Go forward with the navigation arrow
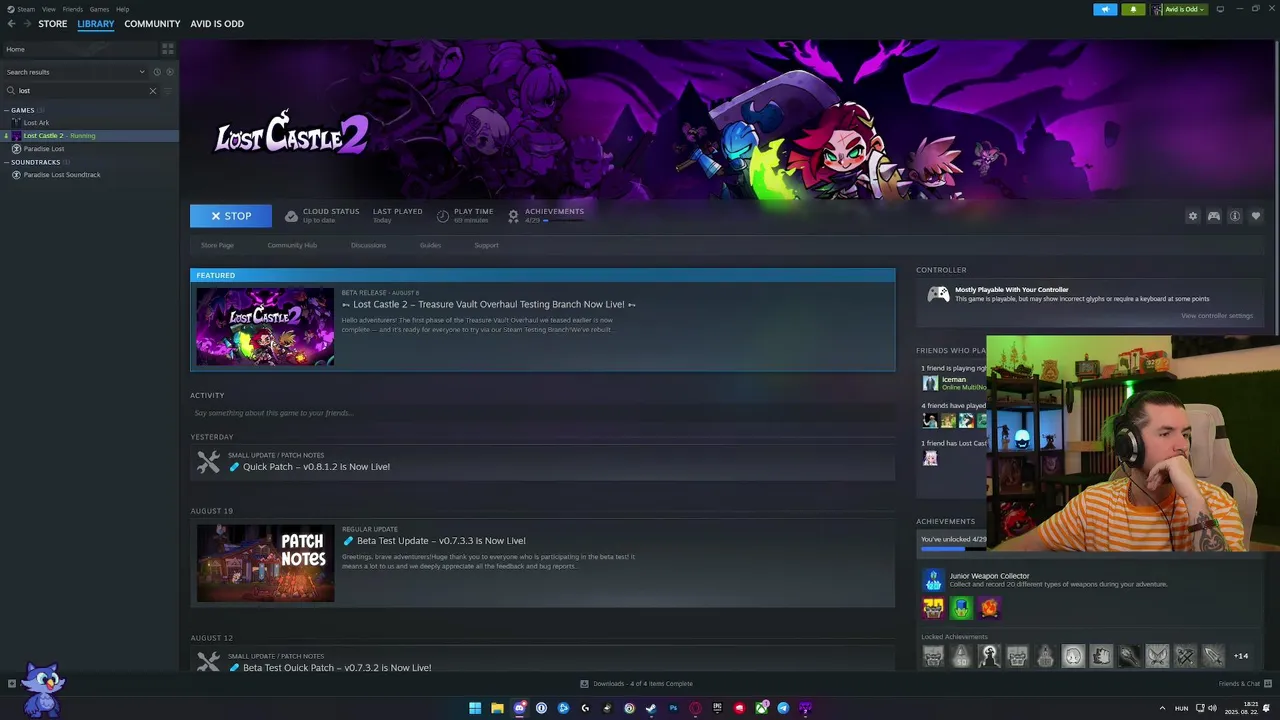Image resolution: width=1280 pixels, height=720 pixels. pyautogui.click(x=27, y=23)
